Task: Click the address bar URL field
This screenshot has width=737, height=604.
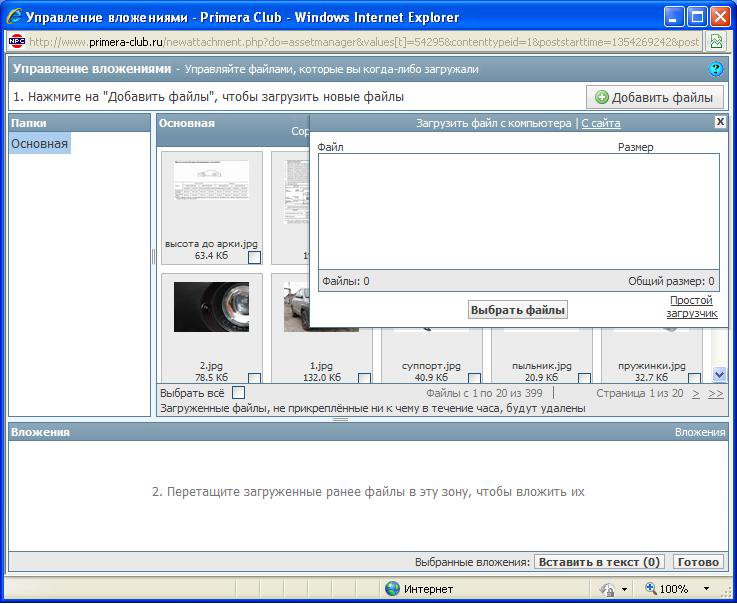Action: click(x=364, y=42)
